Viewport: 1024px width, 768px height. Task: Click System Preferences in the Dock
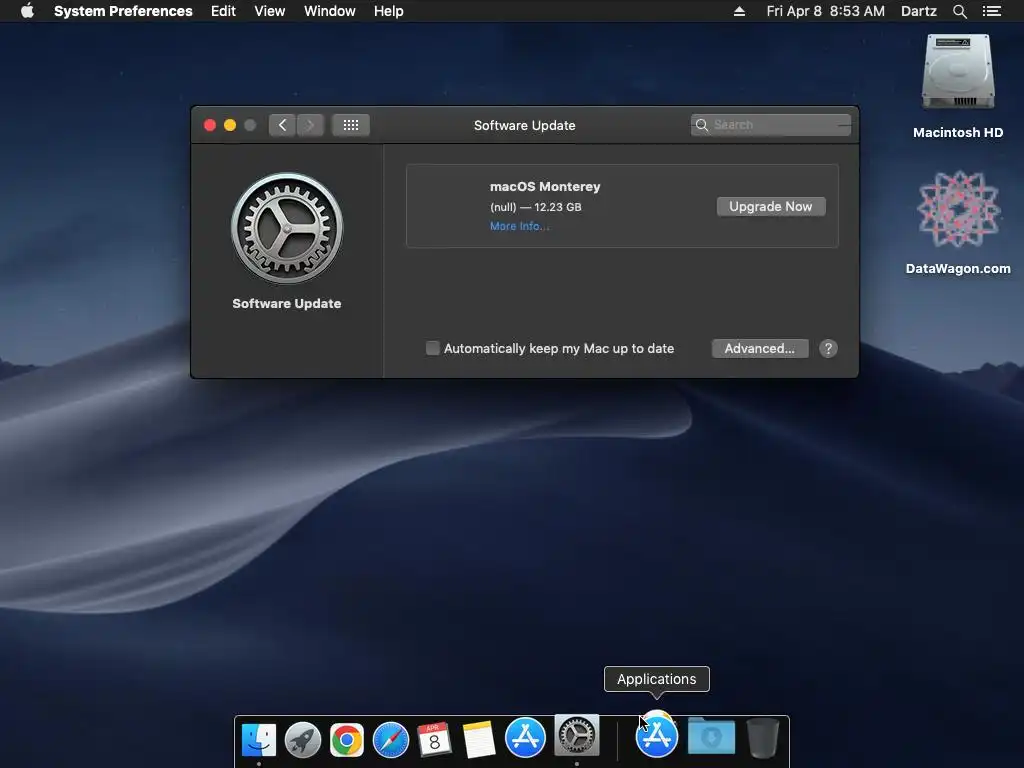point(577,735)
